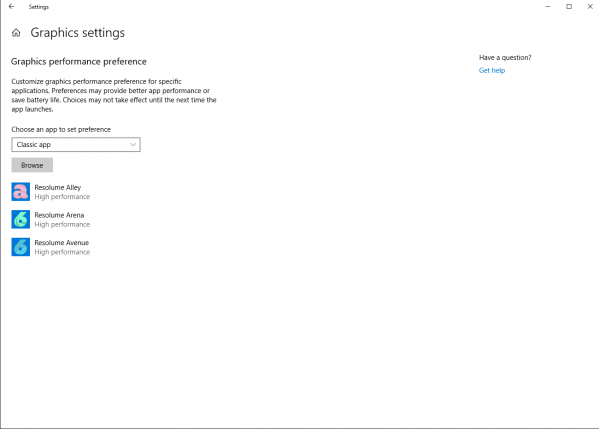The width and height of the screenshot is (599, 429).
Task: Click High performance under Resolume Alley
Action: 62,197
